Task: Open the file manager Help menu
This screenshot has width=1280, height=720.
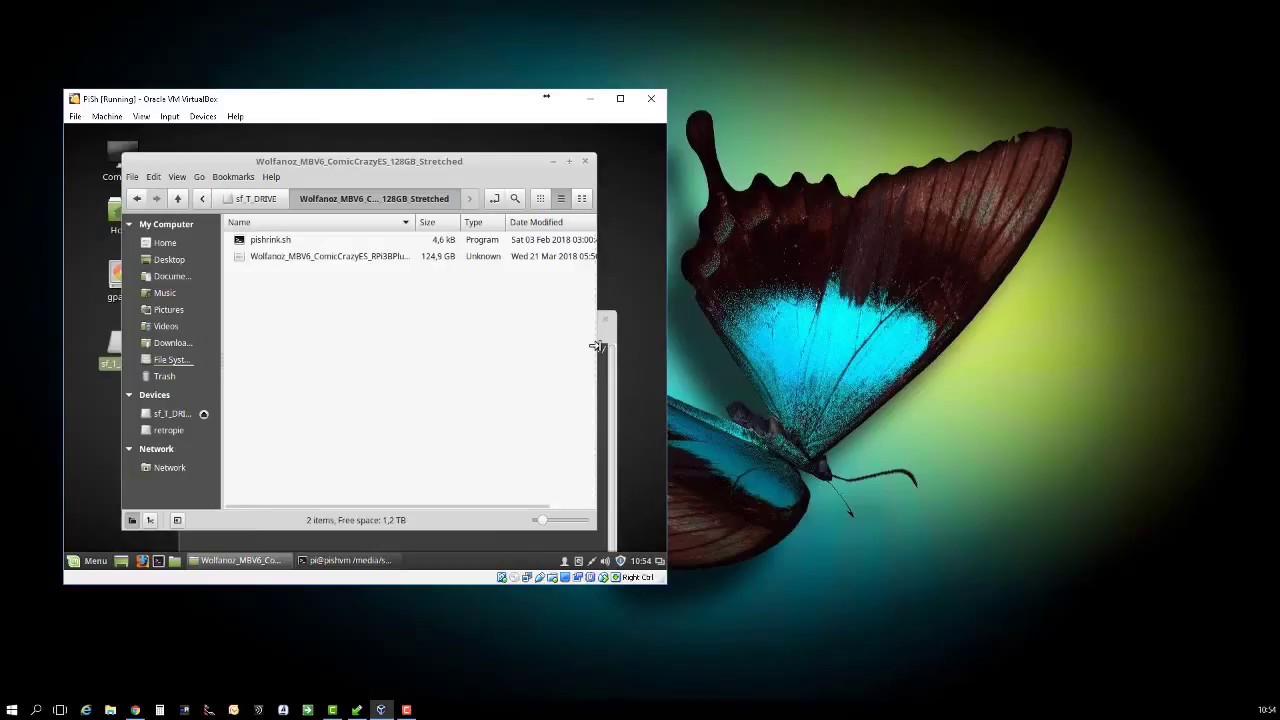Action: pyautogui.click(x=271, y=177)
